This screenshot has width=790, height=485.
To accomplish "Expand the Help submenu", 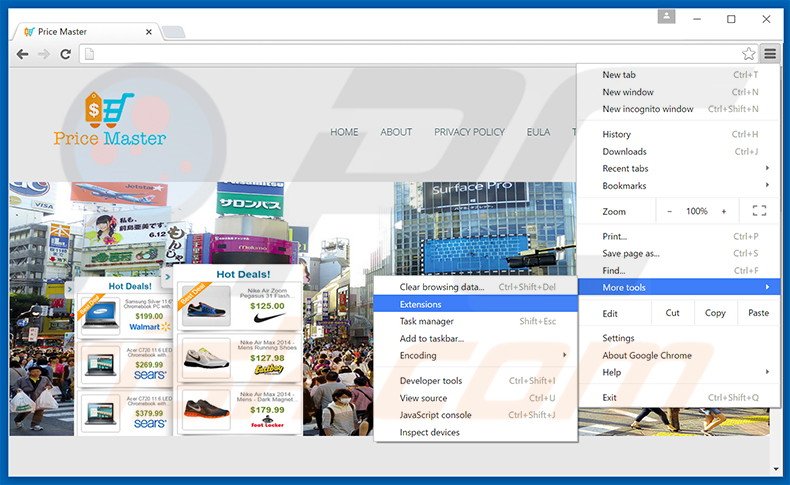I will pyautogui.click(x=679, y=372).
